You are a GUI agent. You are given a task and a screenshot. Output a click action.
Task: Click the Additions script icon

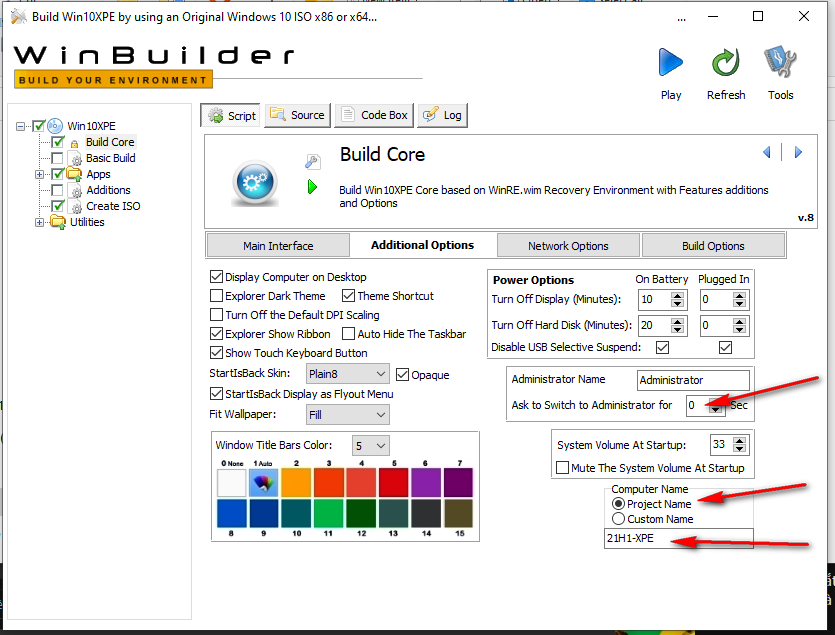(77, 190)
